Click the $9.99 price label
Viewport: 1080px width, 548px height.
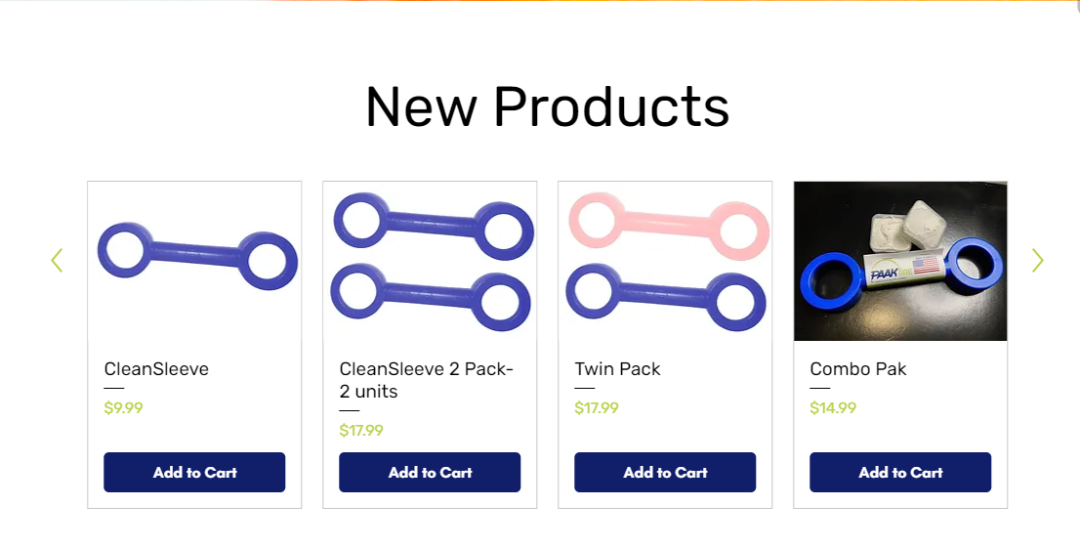123,408
